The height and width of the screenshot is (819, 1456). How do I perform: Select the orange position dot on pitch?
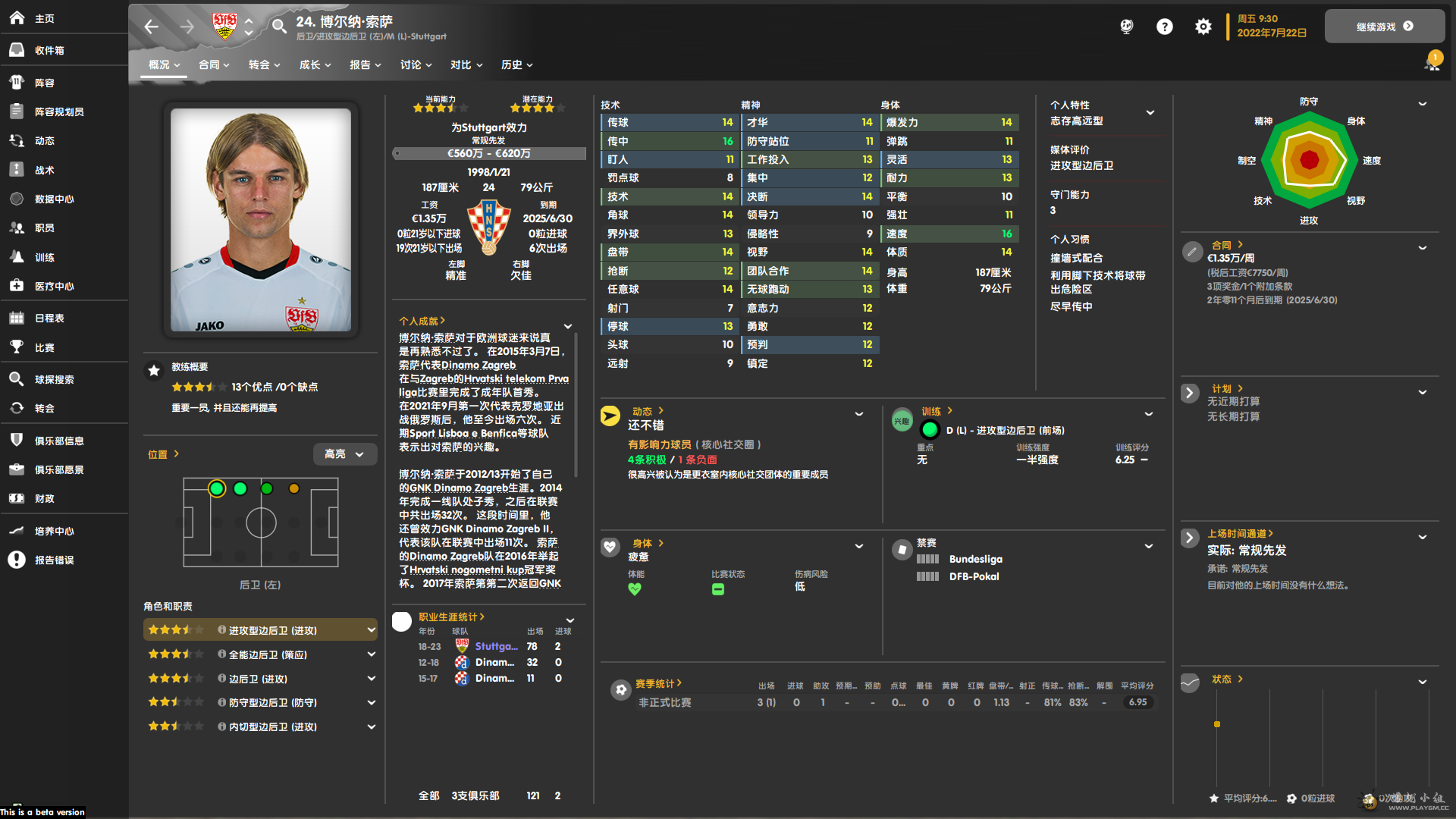pyautogui.click(x=294, y=489)
